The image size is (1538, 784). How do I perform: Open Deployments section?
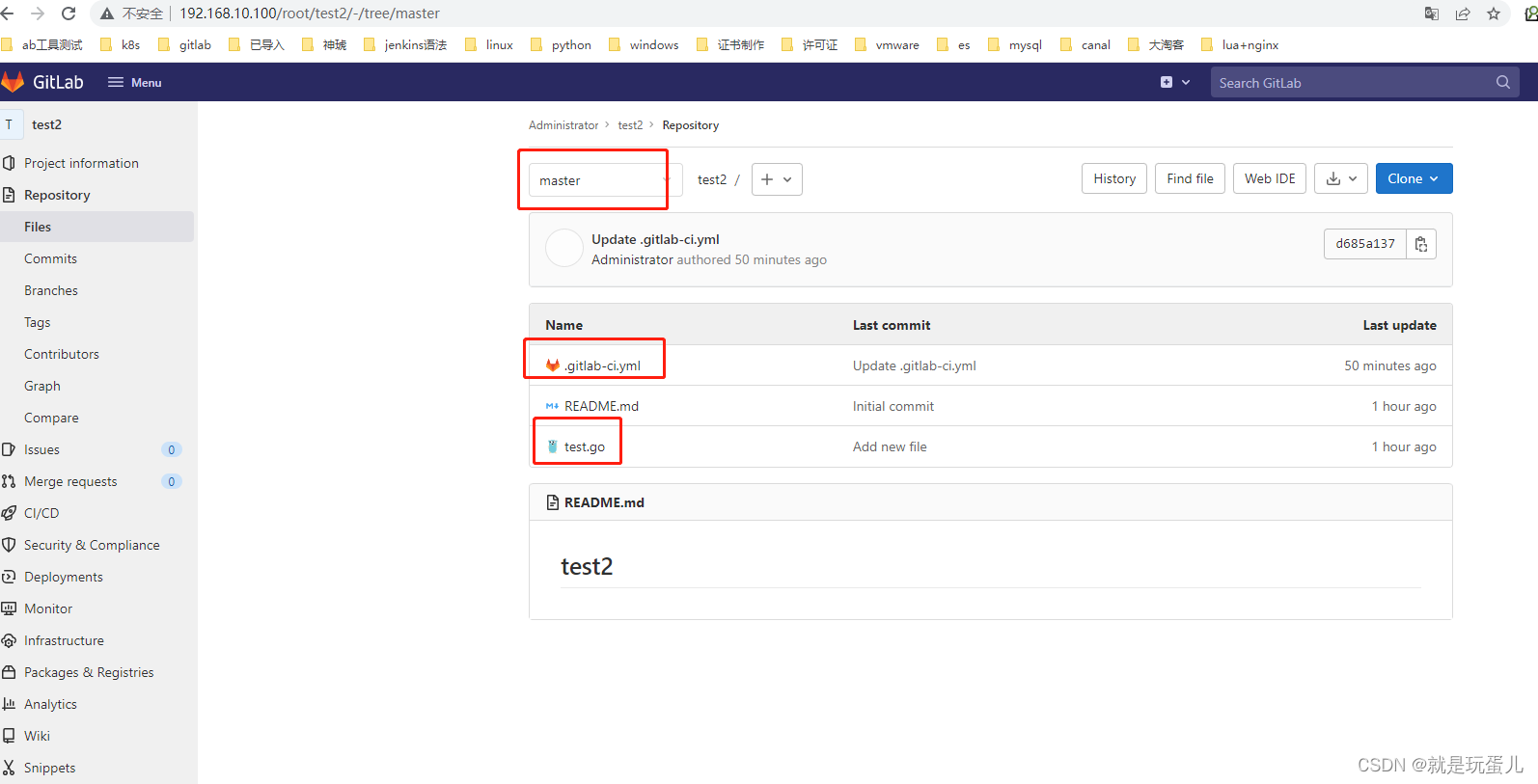point(64,577)
